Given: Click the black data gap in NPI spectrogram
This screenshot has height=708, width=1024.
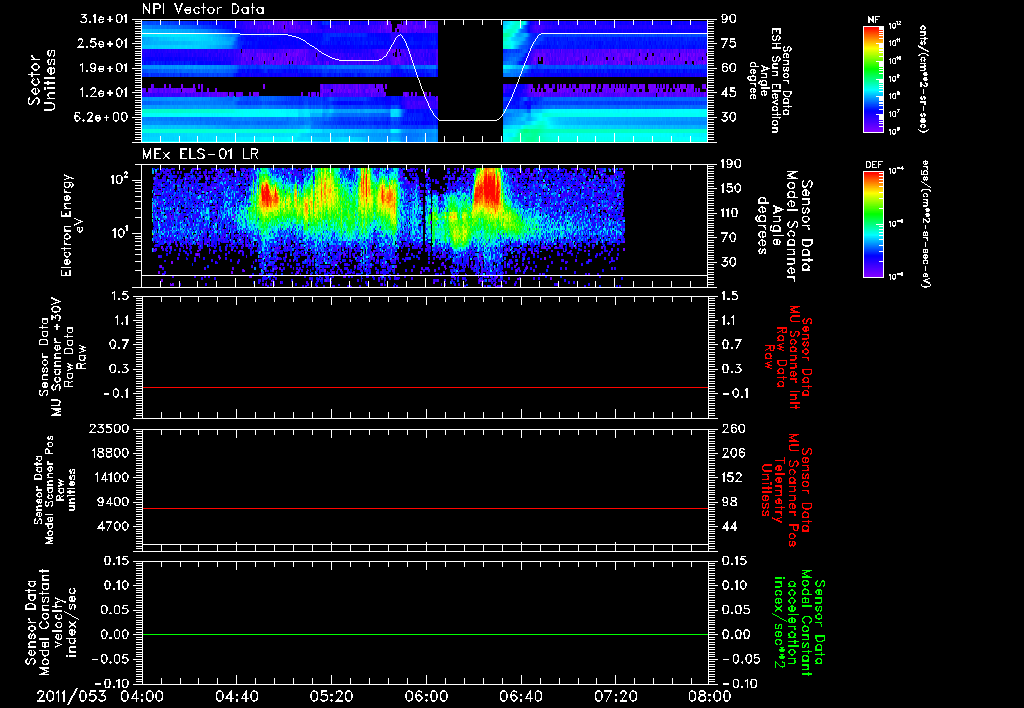Looking at the screenshot, I should pyautogui.click(x=470, y=80).
